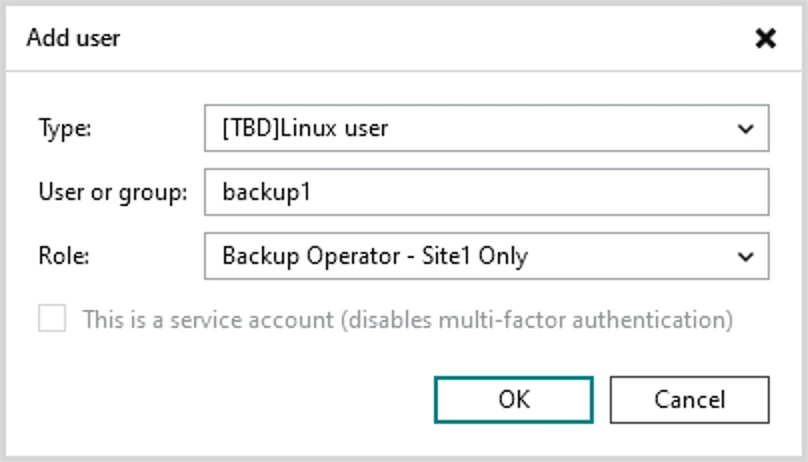808x462 pixels.
Task: Open the 'Backup Operator - Site1 Only' combo box
Action: coord(486,256)
